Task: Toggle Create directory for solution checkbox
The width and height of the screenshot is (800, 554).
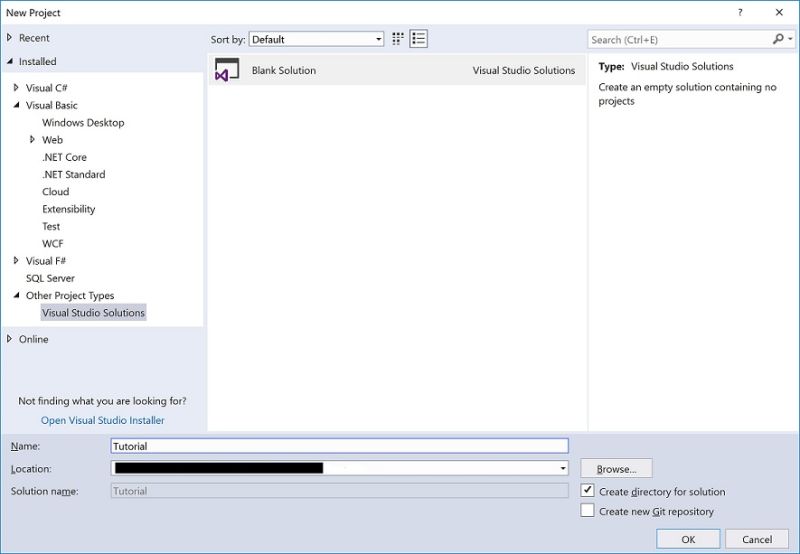Action: tap(587, 491)
